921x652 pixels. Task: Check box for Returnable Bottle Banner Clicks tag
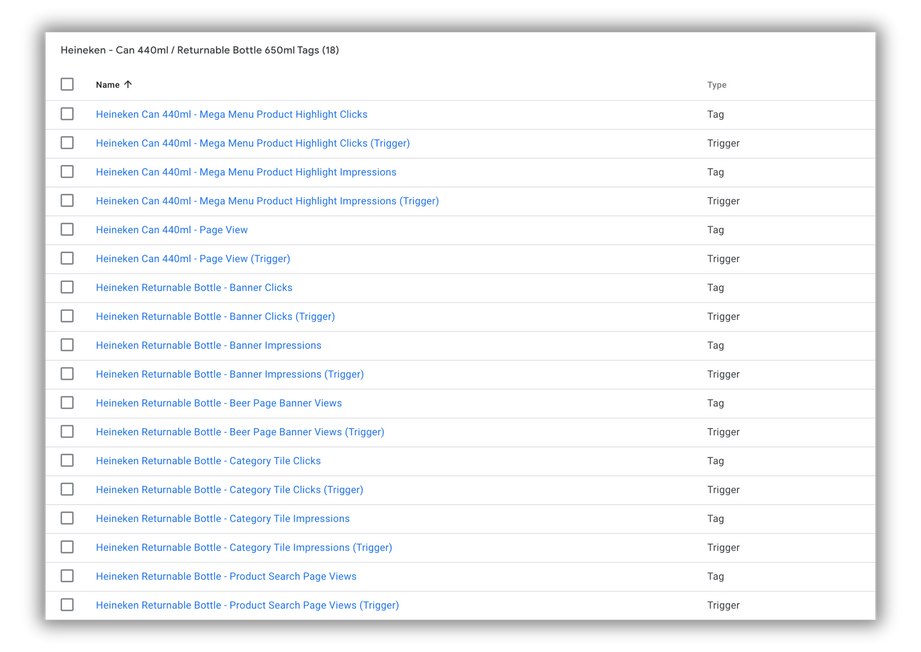pyautogui.click(x=67, y=287)
